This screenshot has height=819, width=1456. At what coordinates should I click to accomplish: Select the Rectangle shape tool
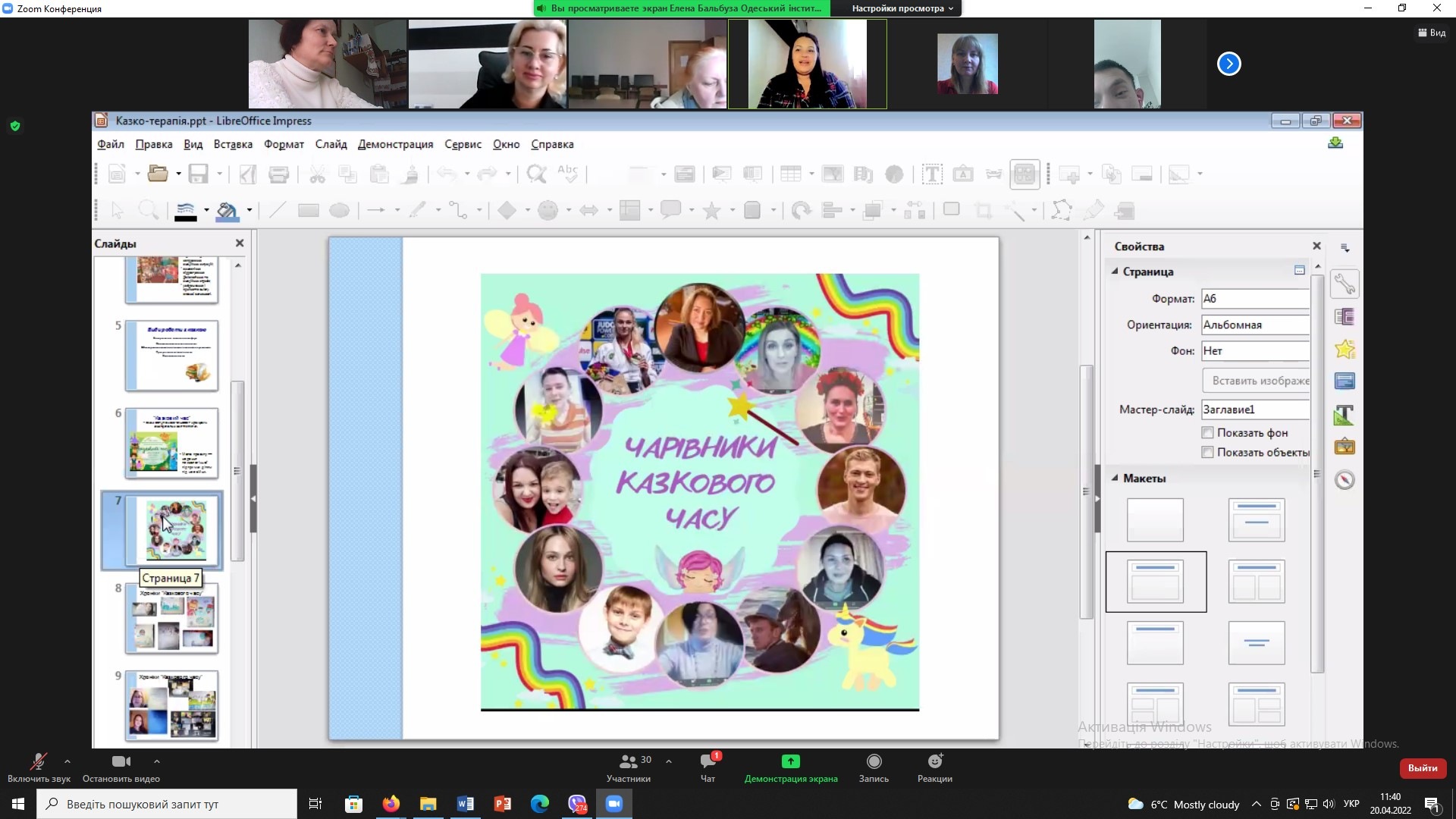pos(308,211)
